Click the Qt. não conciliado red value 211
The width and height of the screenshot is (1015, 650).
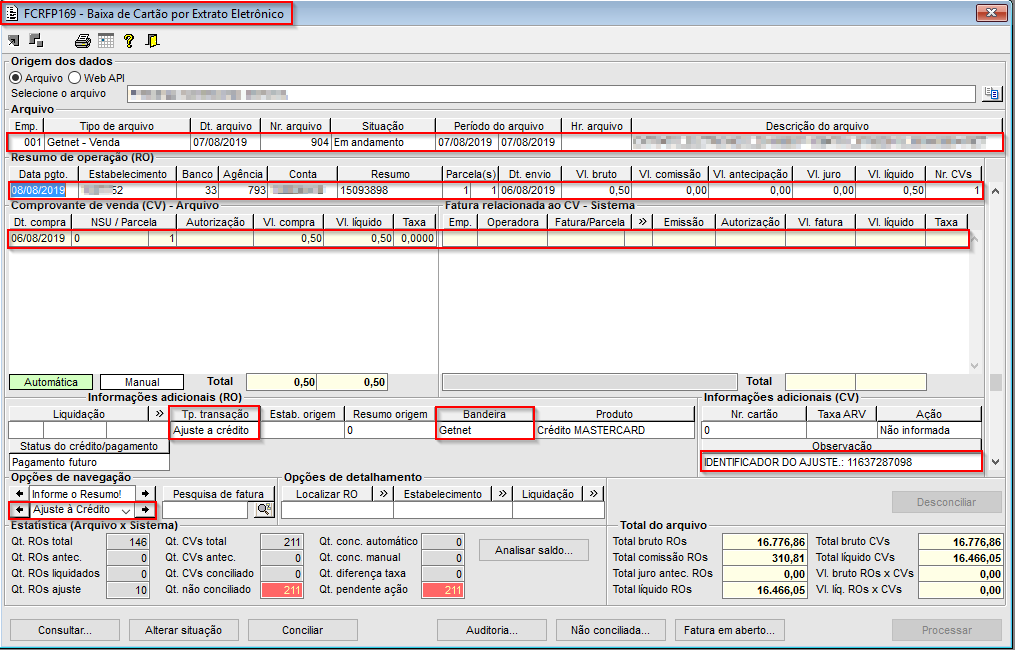tap(281, 590)
